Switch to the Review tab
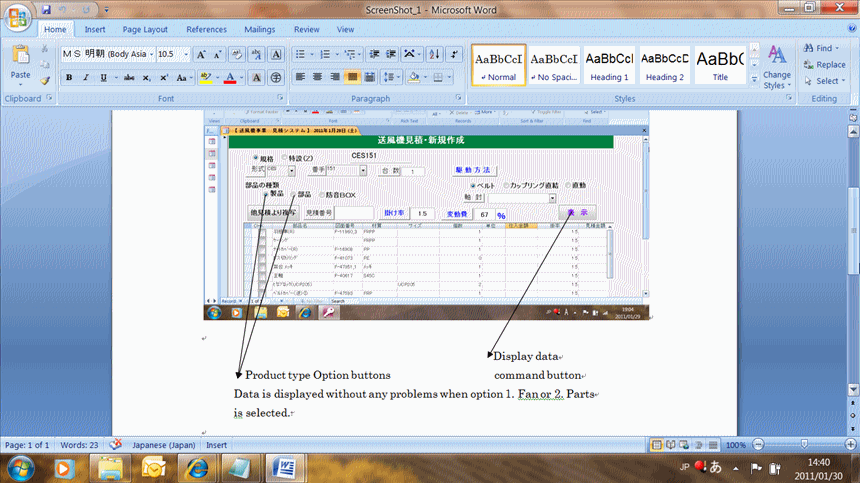The height and width of the screenshot is (483, 860). (x=307, y=30)
